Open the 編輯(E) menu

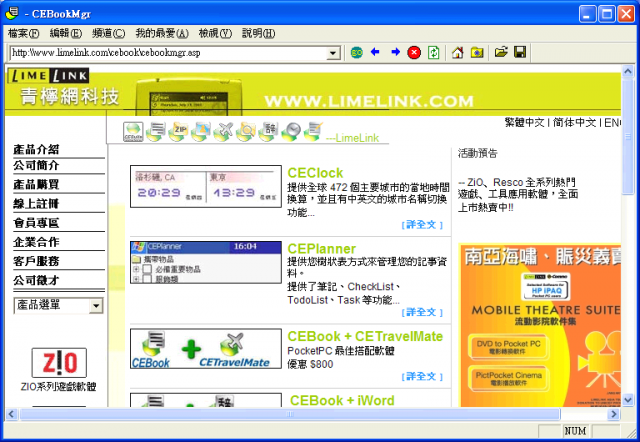tap(66, 33)
